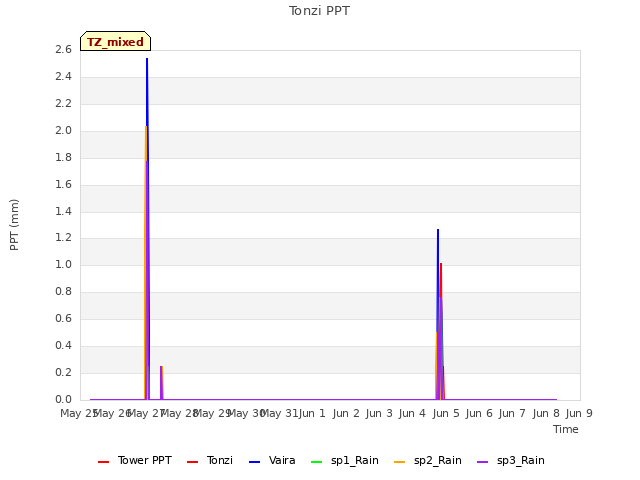Click the 1.8 y-axis tick label
Image resolution: width=640 pixels, height=480 pixels.
(x=63, y=157)
